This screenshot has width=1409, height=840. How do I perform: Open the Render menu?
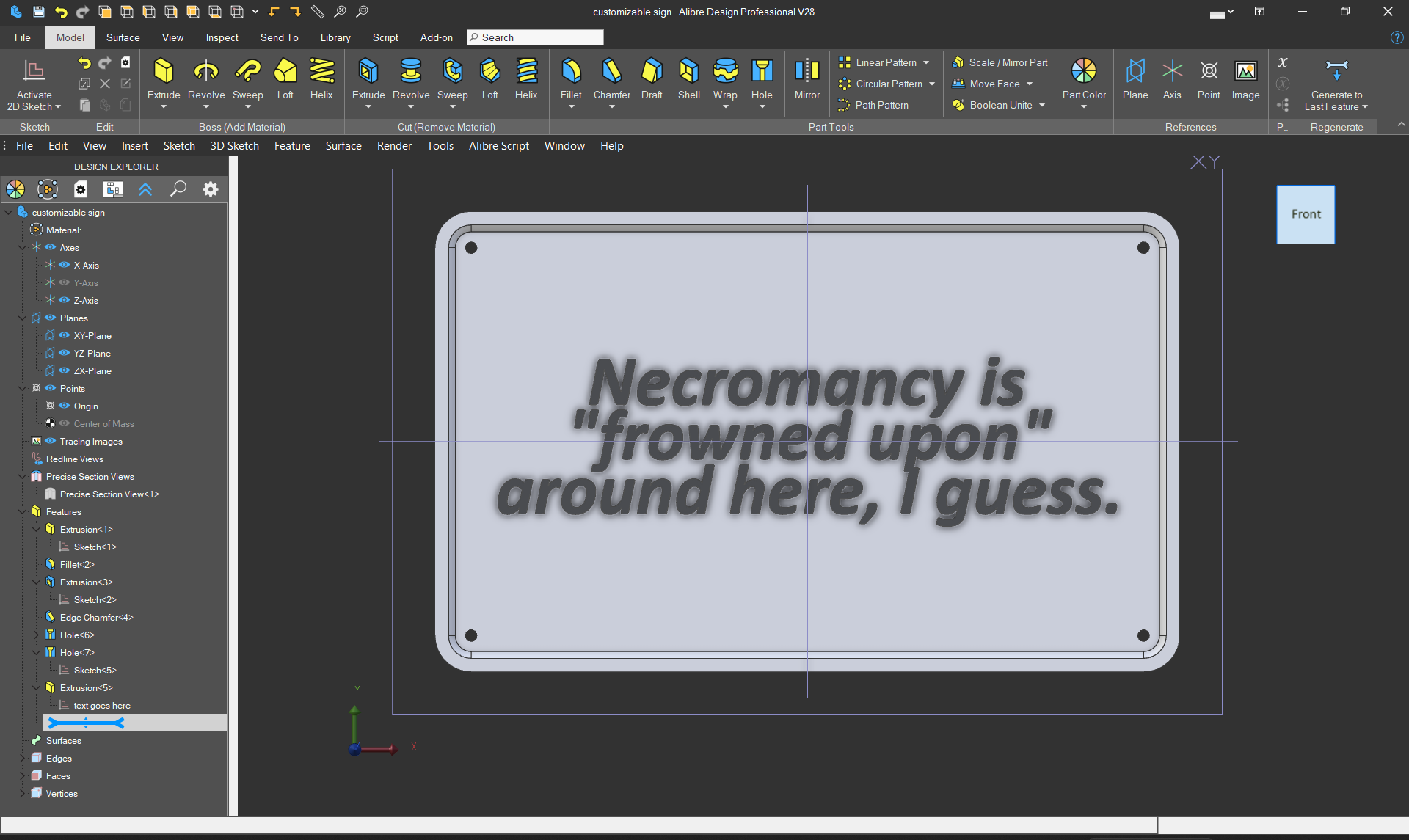[394, 146]
